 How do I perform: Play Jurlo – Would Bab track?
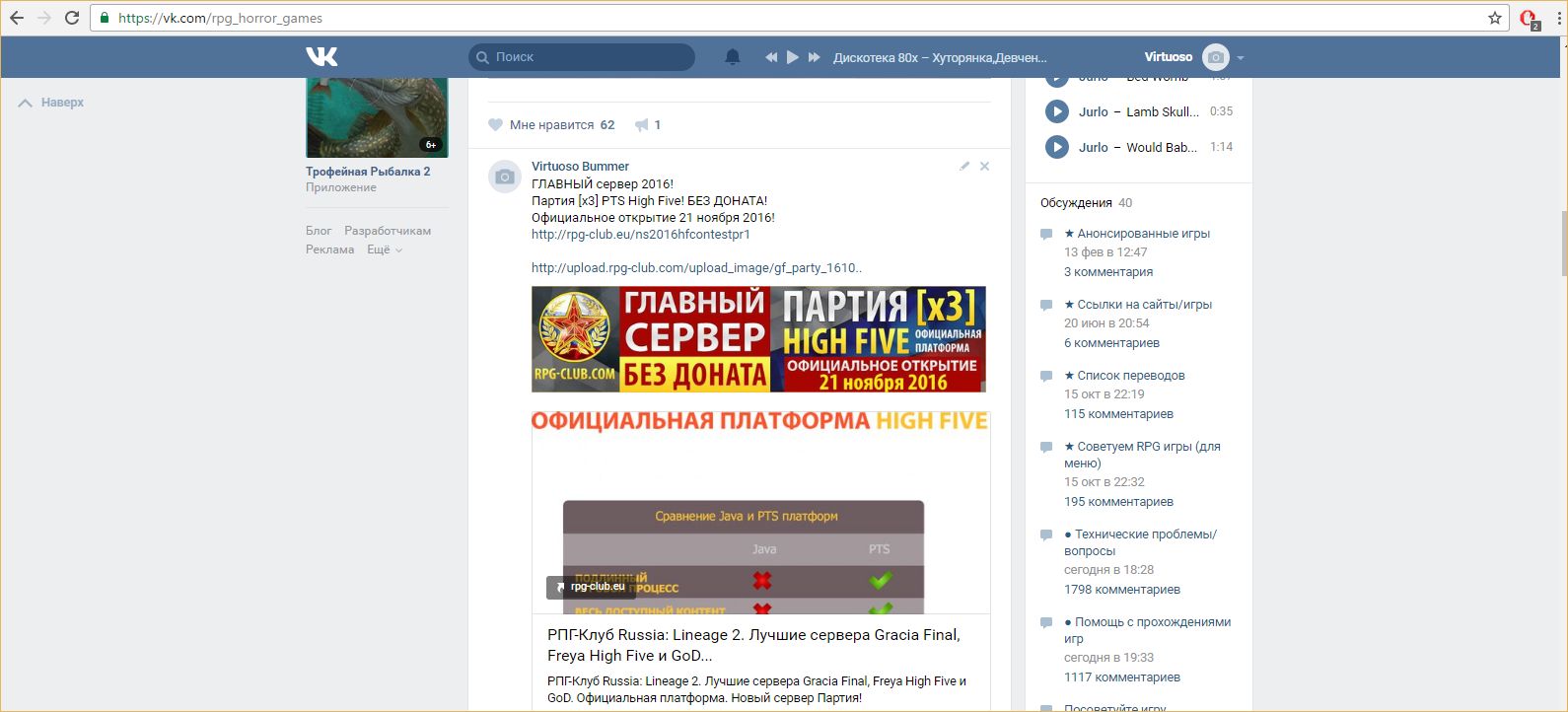tap(1056, 147)
